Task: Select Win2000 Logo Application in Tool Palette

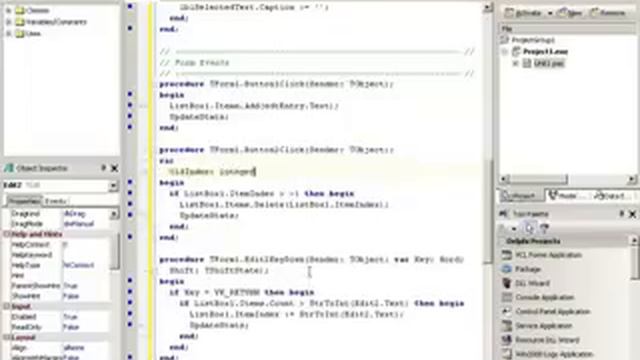Action: pos(553,354)
